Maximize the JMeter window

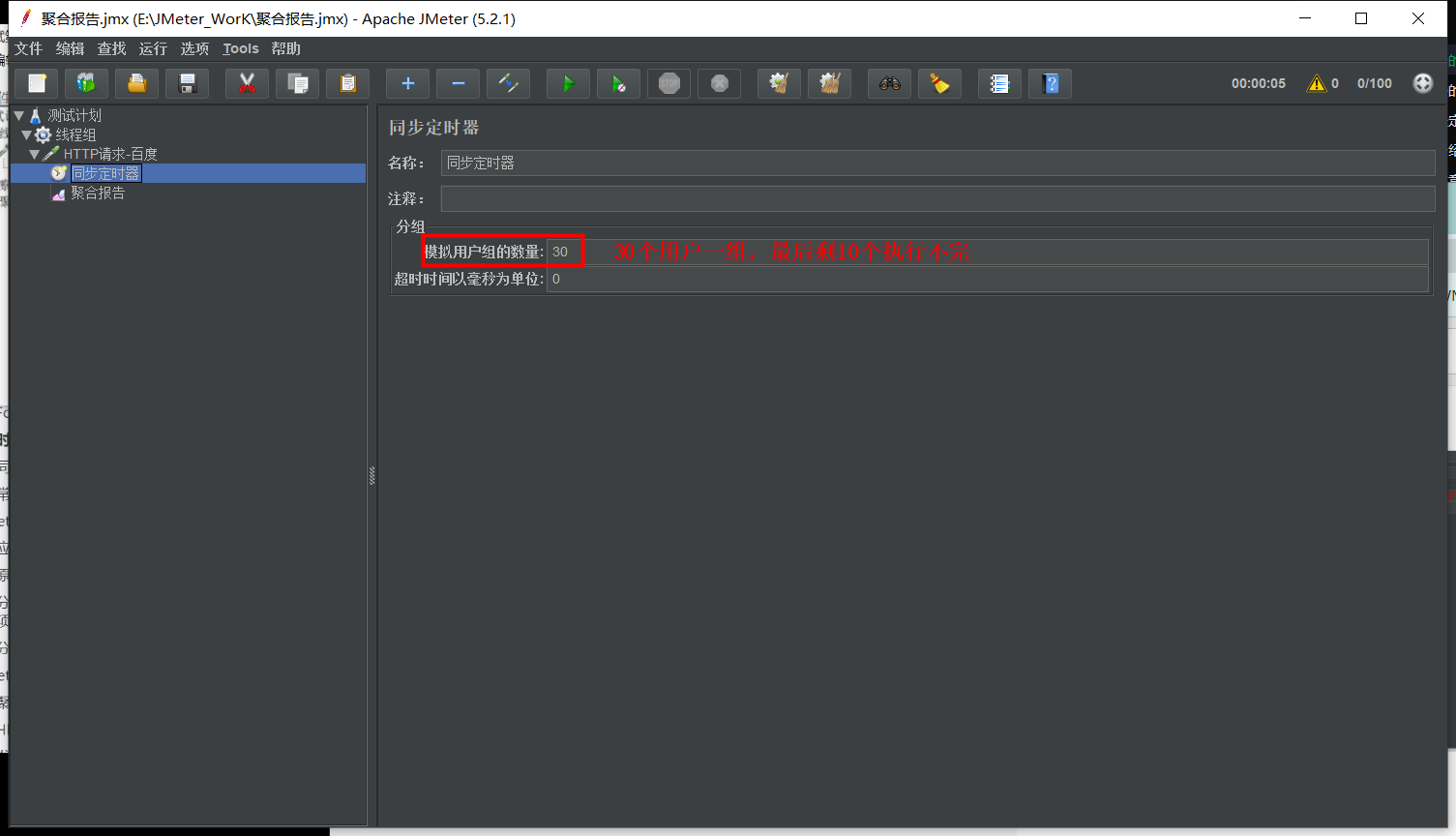click(1361, 18)
